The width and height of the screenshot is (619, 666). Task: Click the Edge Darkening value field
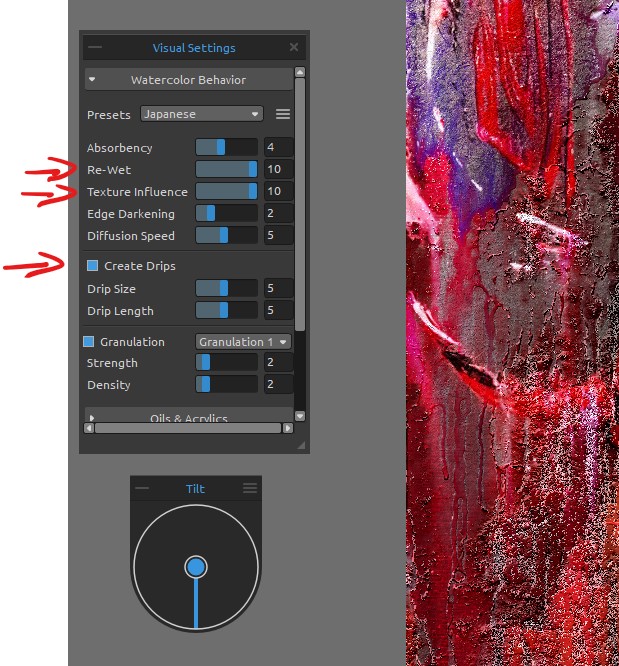tap(278, 213)
